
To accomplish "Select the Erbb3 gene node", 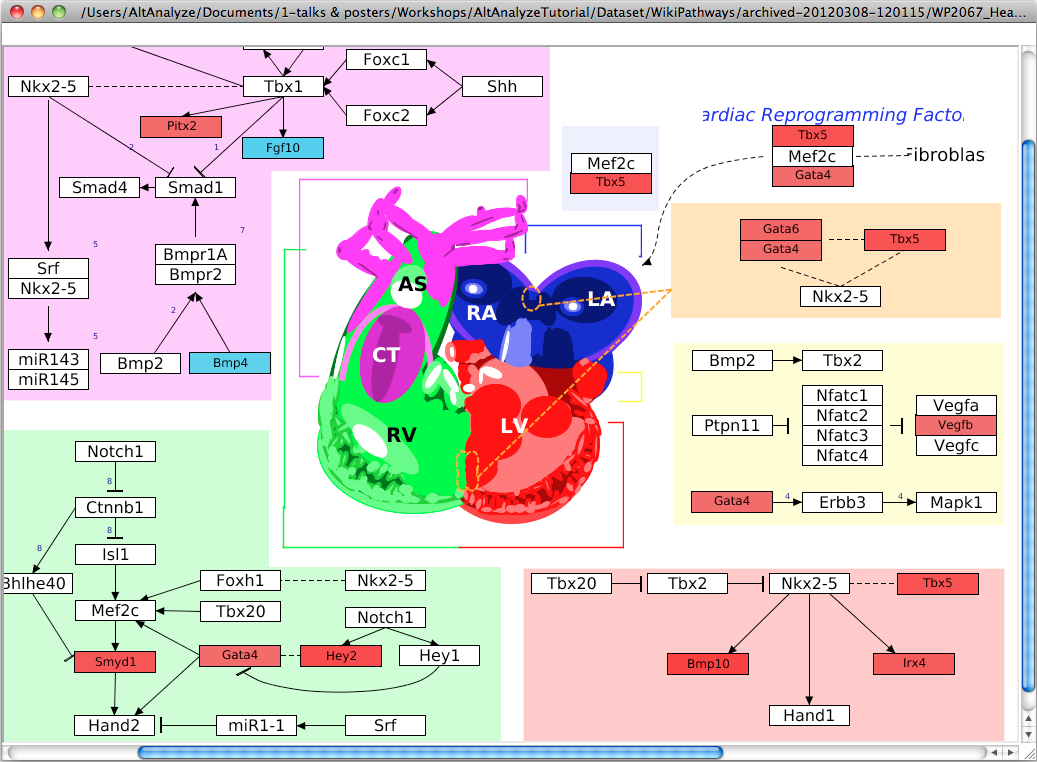I will [x=843, y=502].
